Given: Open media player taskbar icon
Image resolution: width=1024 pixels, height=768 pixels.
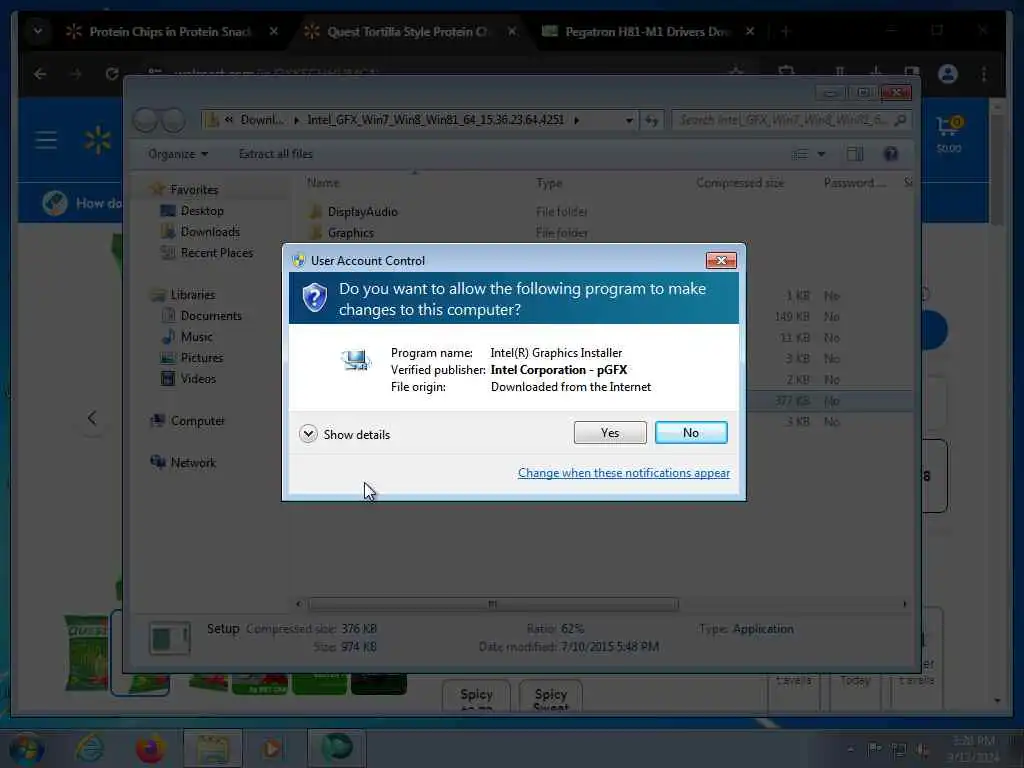Looking at the screenshot, I should [x=273, y=749].
